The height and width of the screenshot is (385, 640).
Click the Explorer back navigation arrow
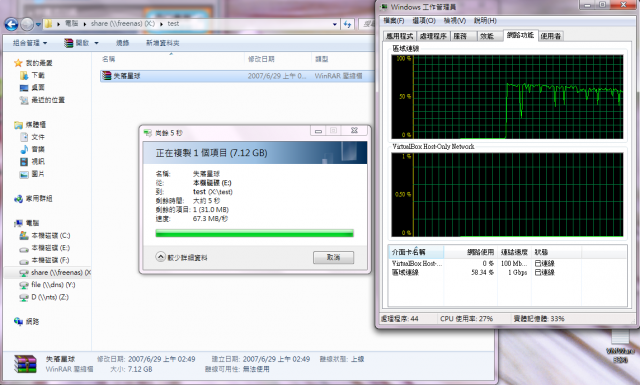pyautogui.click(x=11, y=24)
